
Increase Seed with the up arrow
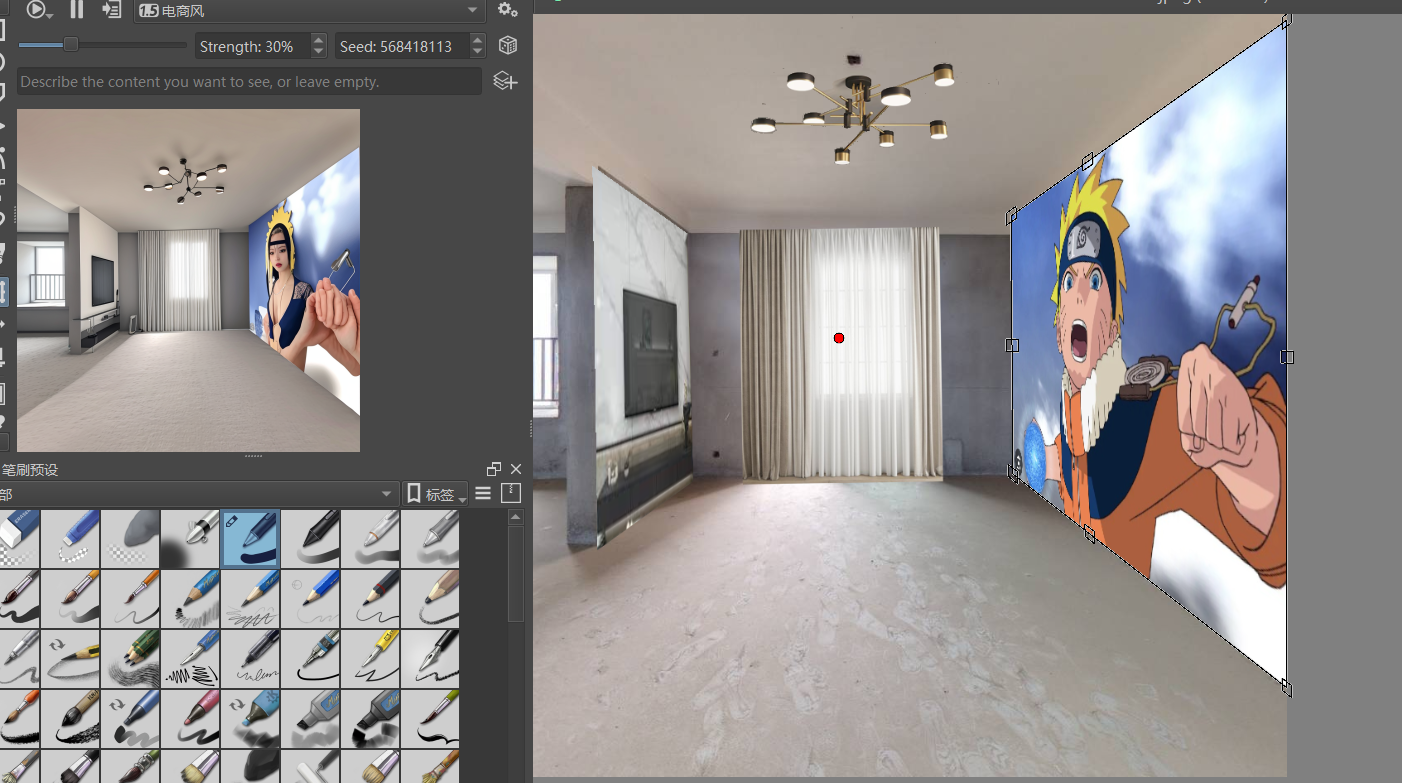click(478, 40)
